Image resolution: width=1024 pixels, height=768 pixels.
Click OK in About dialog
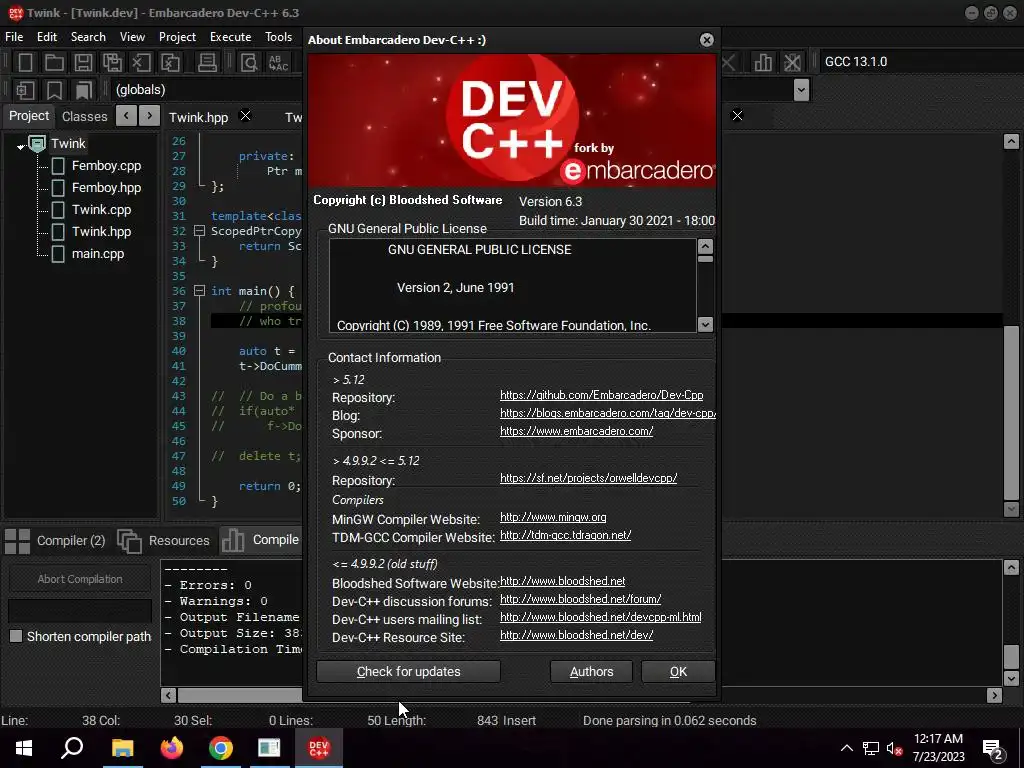pos(678,671)
